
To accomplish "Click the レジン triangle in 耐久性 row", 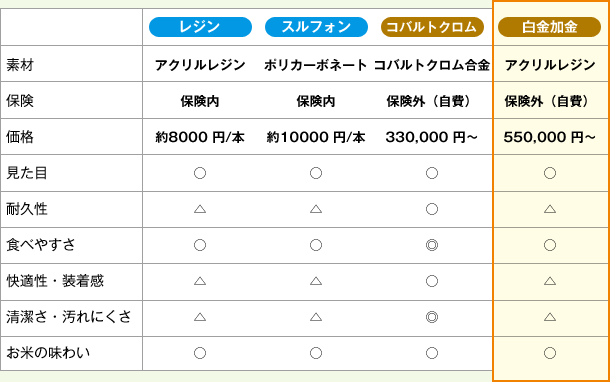I will coord(200,209).
